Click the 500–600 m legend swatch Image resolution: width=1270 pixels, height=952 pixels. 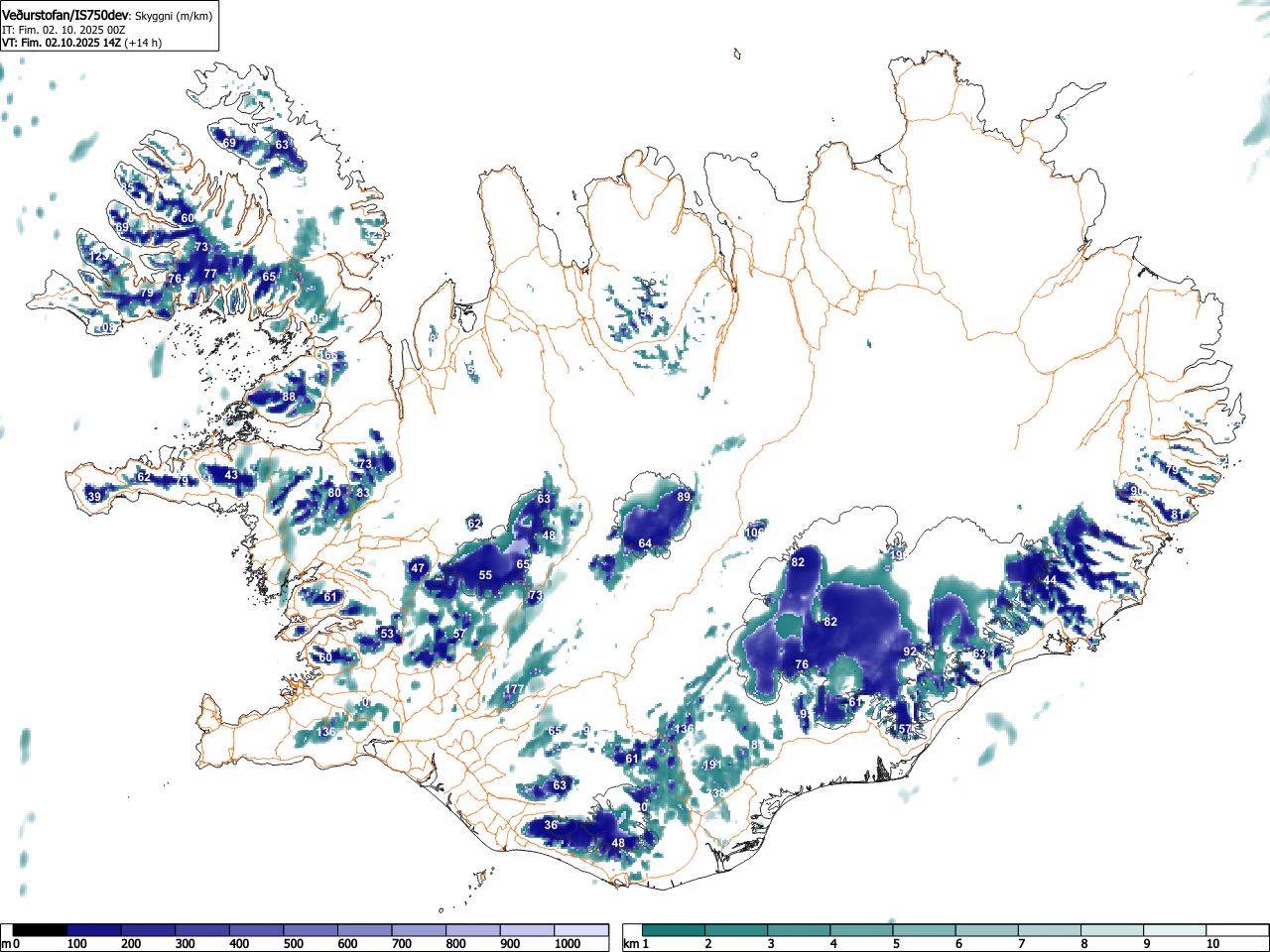click(x=311, y=930)
